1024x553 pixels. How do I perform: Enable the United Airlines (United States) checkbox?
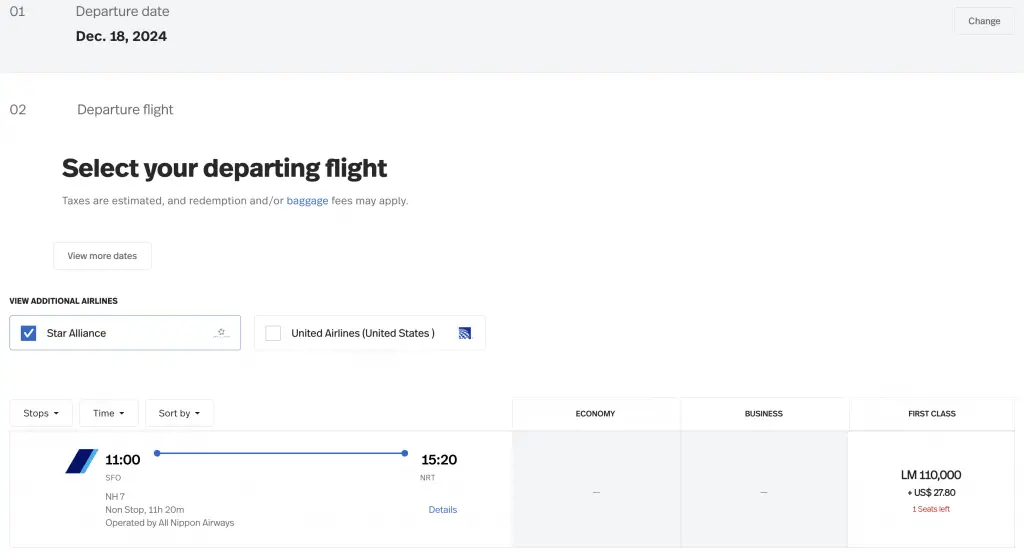(273, 333)
